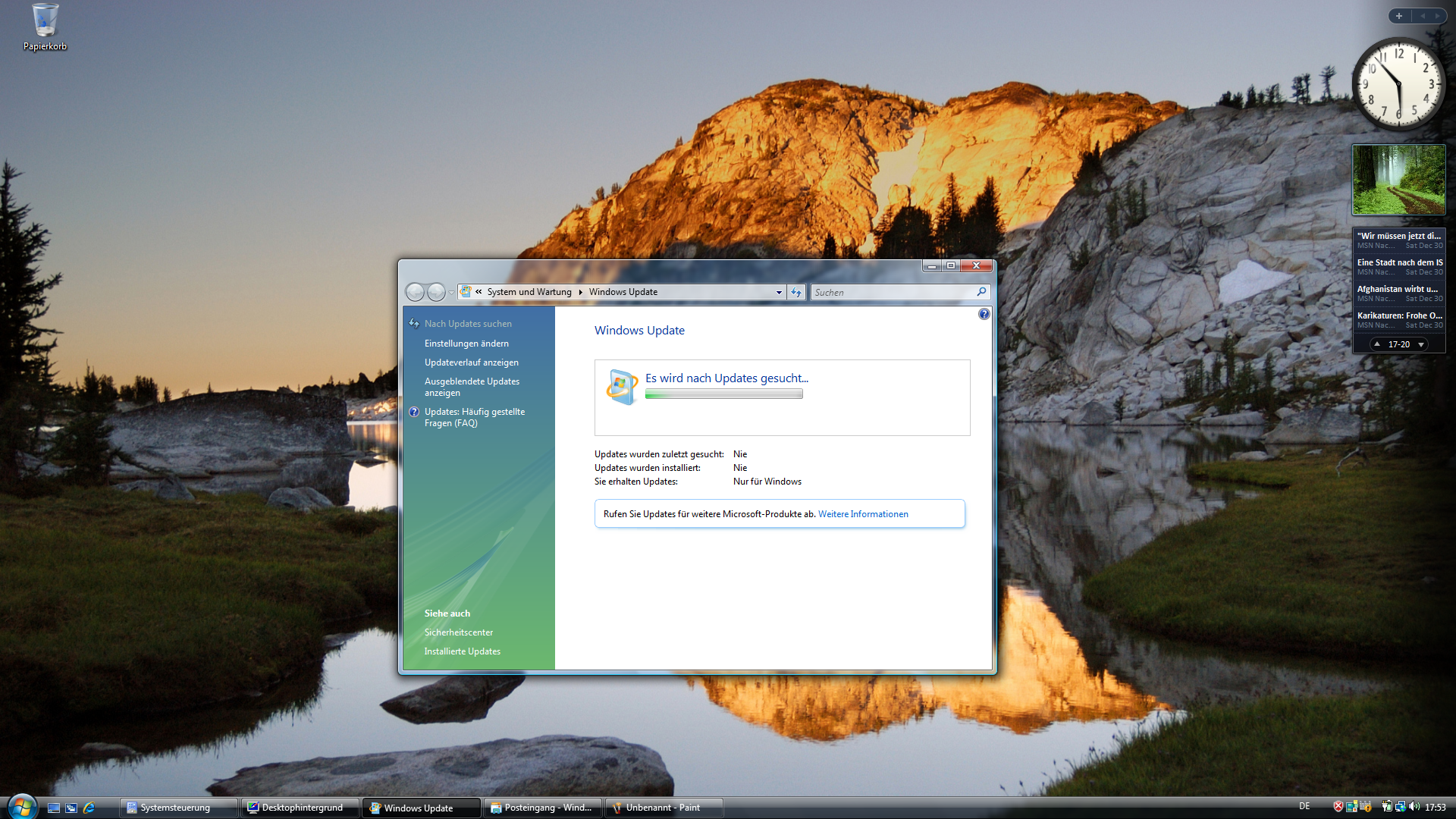
Task: Click Windows Update taskbar button
Action: click(x=421, y=808)
